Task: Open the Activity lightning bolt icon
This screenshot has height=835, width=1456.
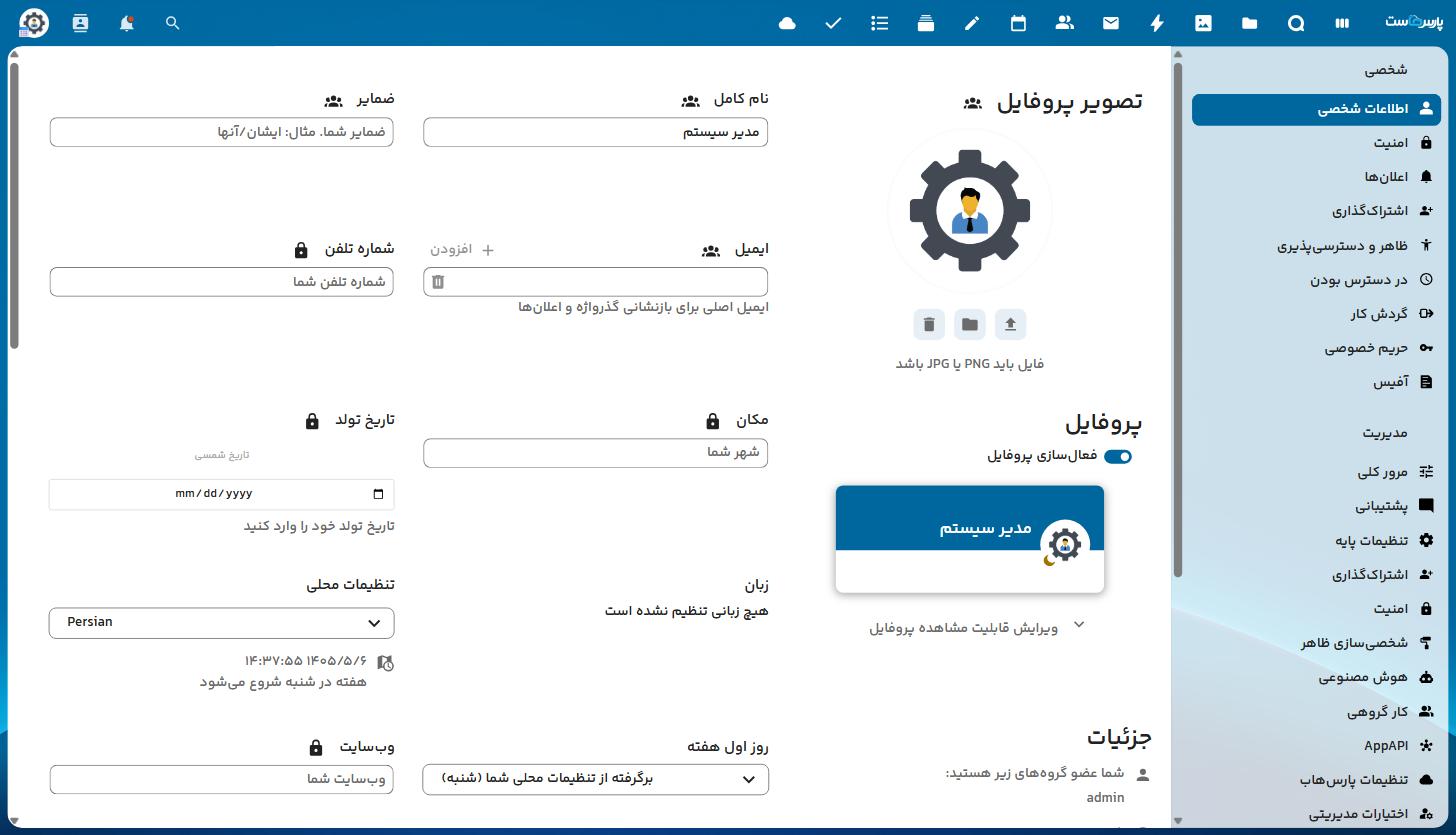Action: pyautogui.click(x=1157, y=23)
